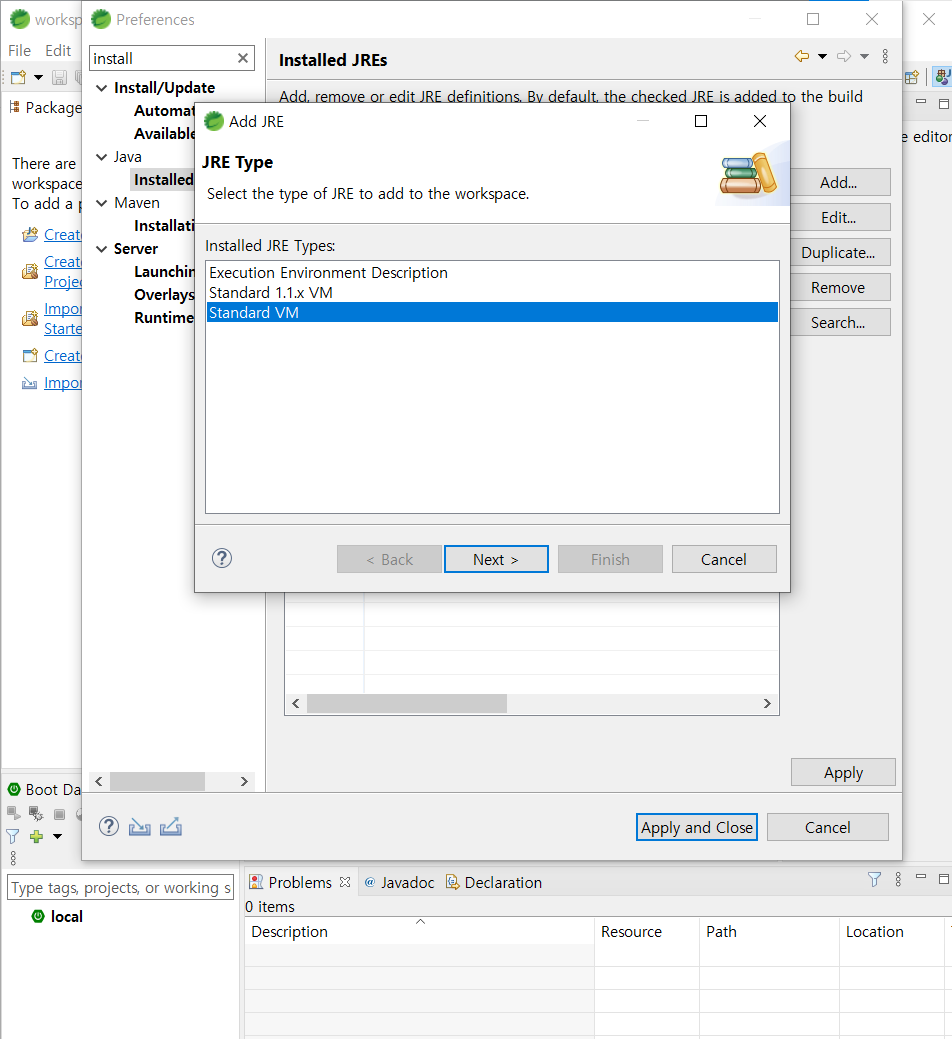
Task: Cancel the Add JRE dialog
Action: (x=723, y=559)
